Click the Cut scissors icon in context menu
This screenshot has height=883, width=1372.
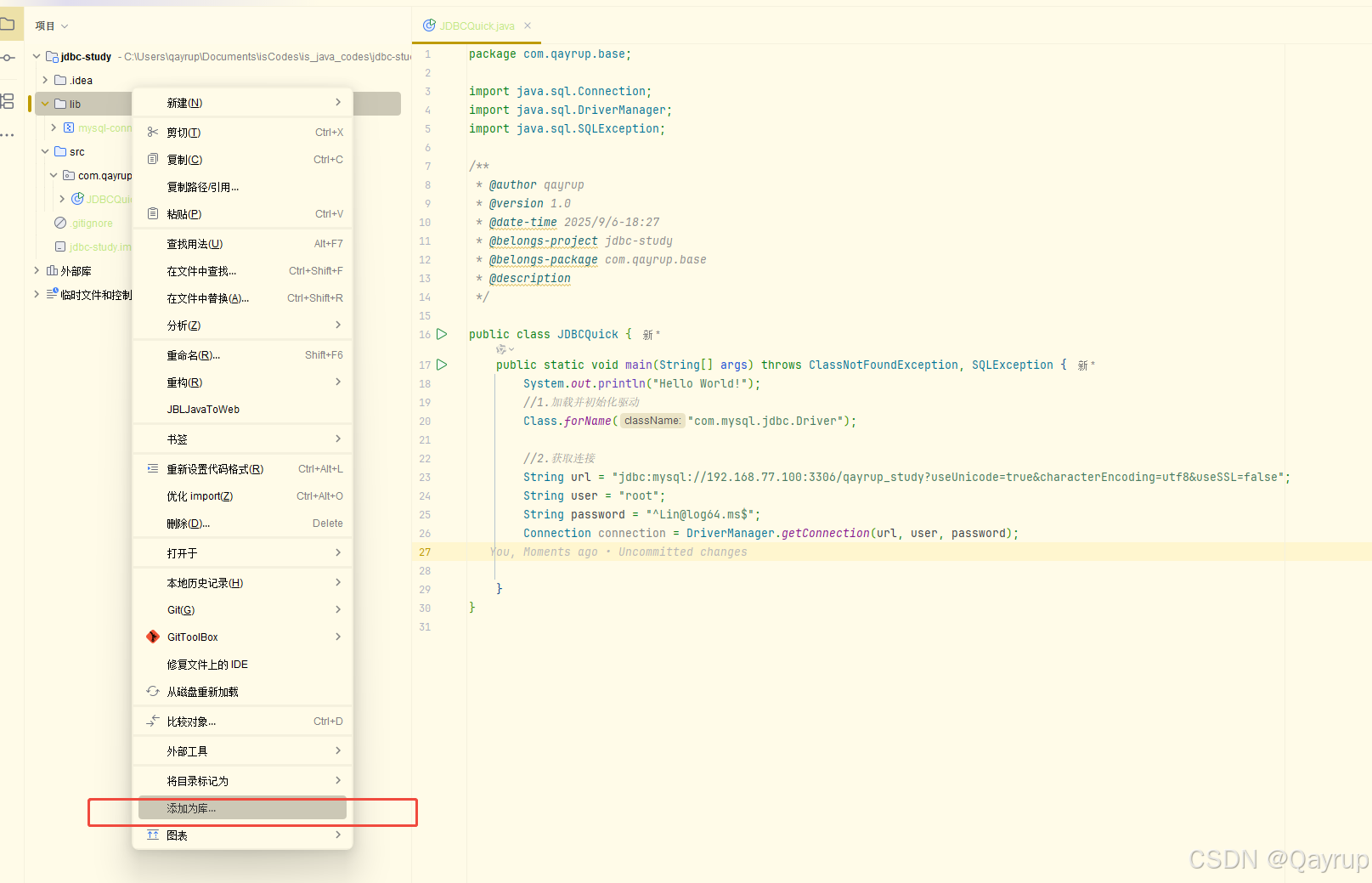[153, 132]
